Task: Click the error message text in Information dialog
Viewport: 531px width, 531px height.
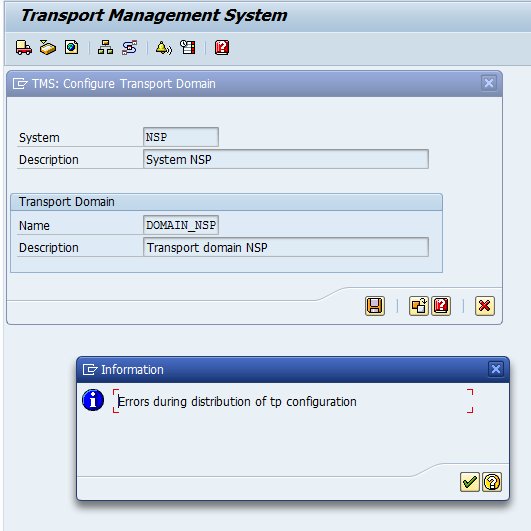Action: pos(237,402)
